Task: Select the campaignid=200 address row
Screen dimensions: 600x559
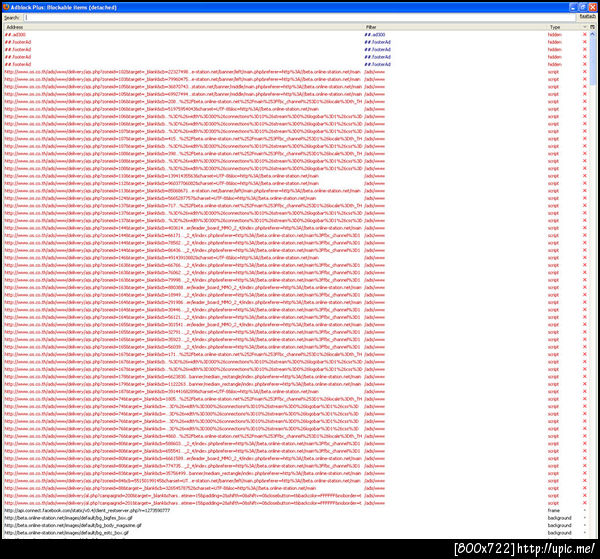Action: [x=183, y=495]
